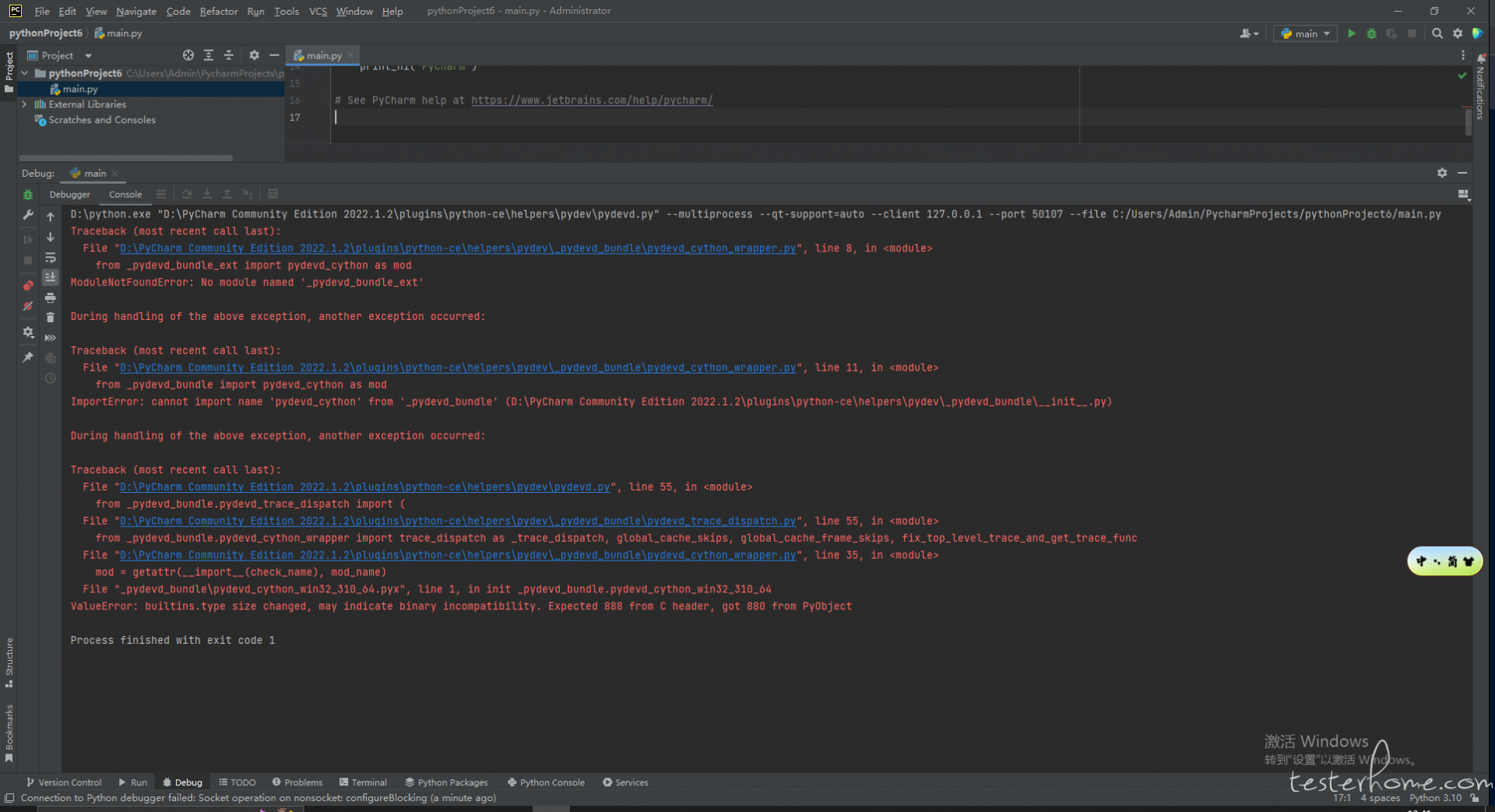The width and height of the screenshot is (1495, 812).
Task: Restore layout icon in Debug panel
Action: [1463, 195]
